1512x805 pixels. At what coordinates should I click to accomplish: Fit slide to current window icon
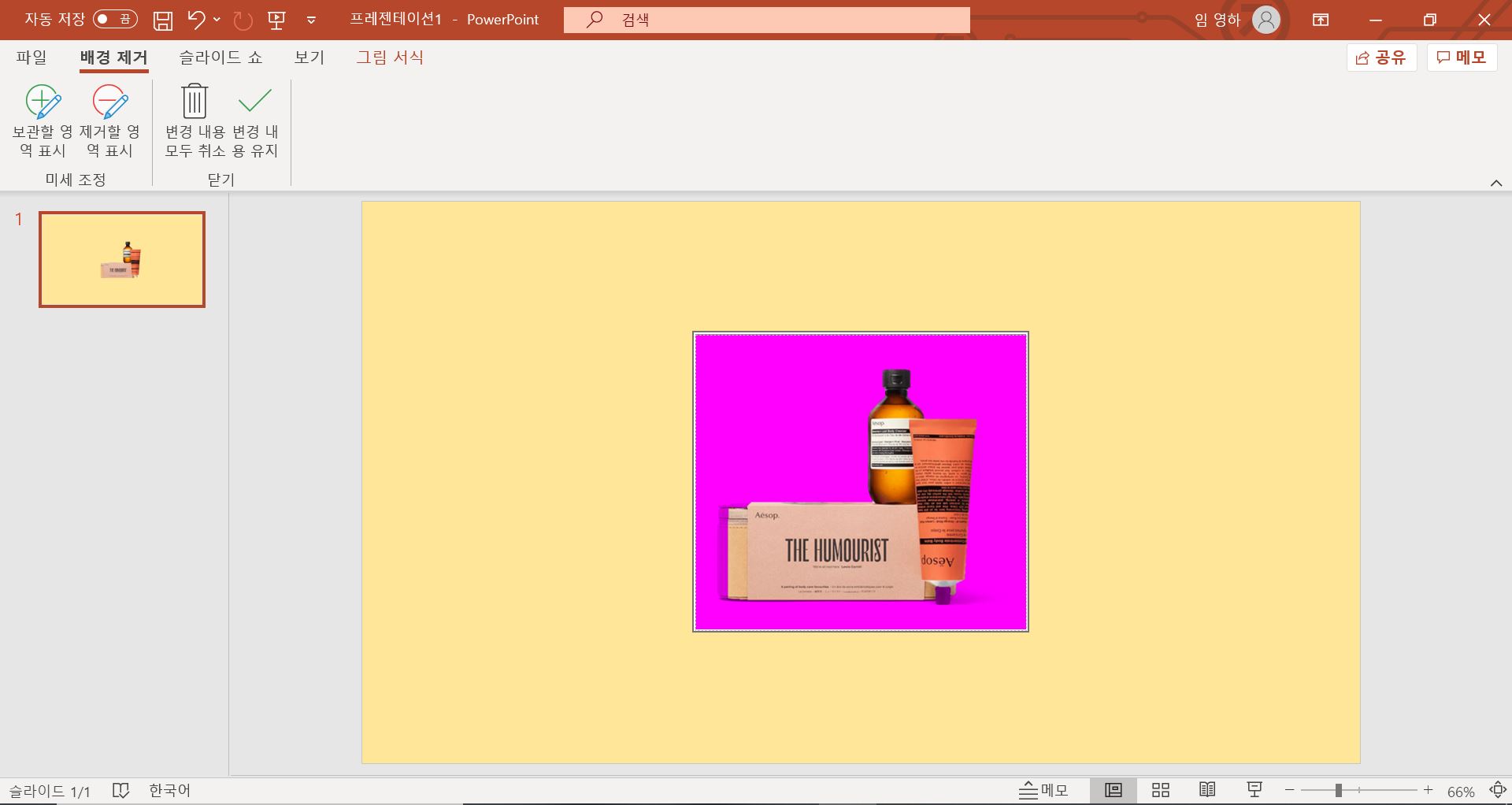click(1498, 790)
